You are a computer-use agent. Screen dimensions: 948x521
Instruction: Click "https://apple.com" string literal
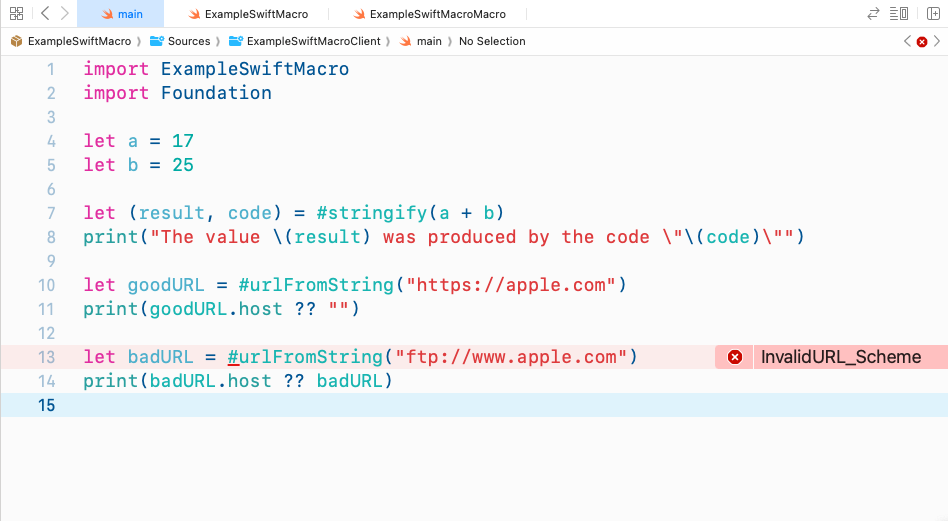click(511, 285)
